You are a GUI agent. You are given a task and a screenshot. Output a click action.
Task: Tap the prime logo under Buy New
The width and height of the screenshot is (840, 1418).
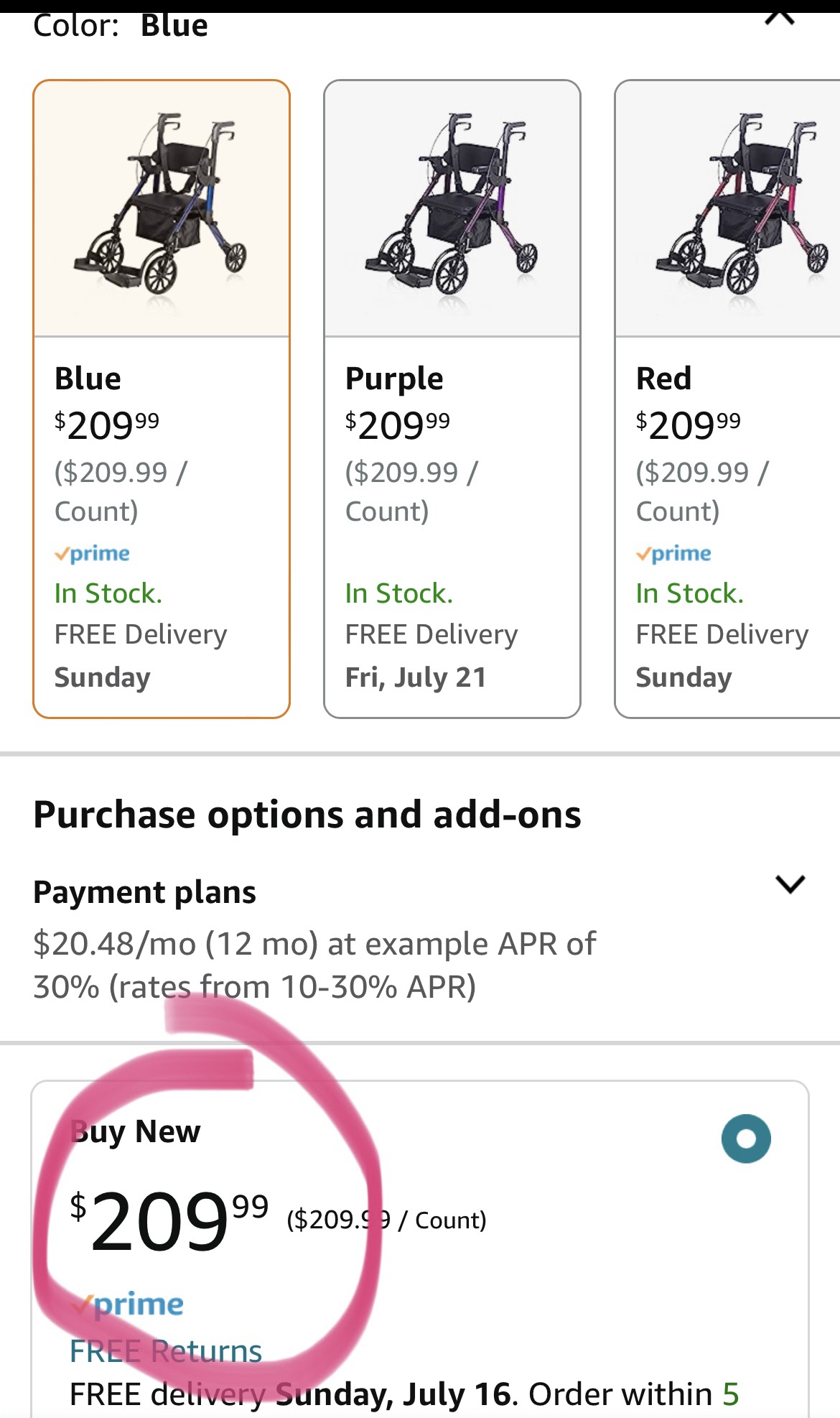point(128,1305)
